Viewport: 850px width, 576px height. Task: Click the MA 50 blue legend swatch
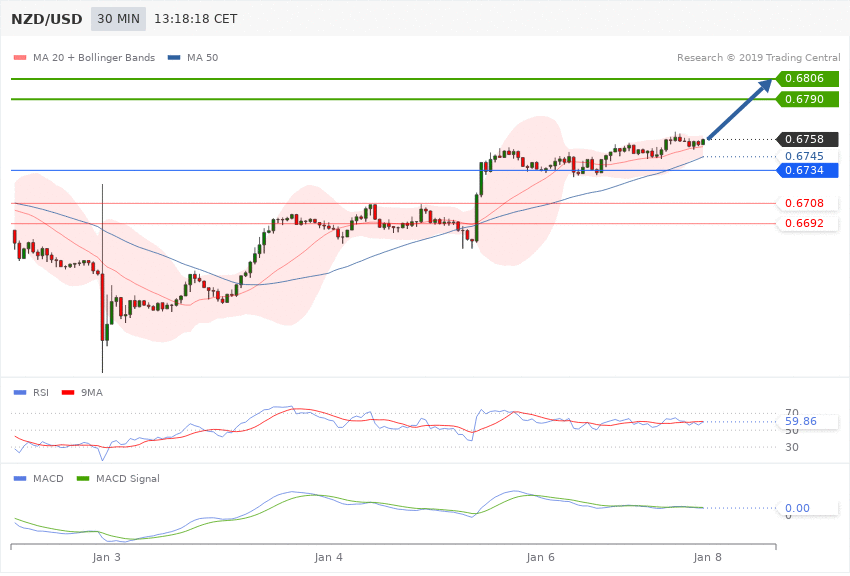pos(174,57)
